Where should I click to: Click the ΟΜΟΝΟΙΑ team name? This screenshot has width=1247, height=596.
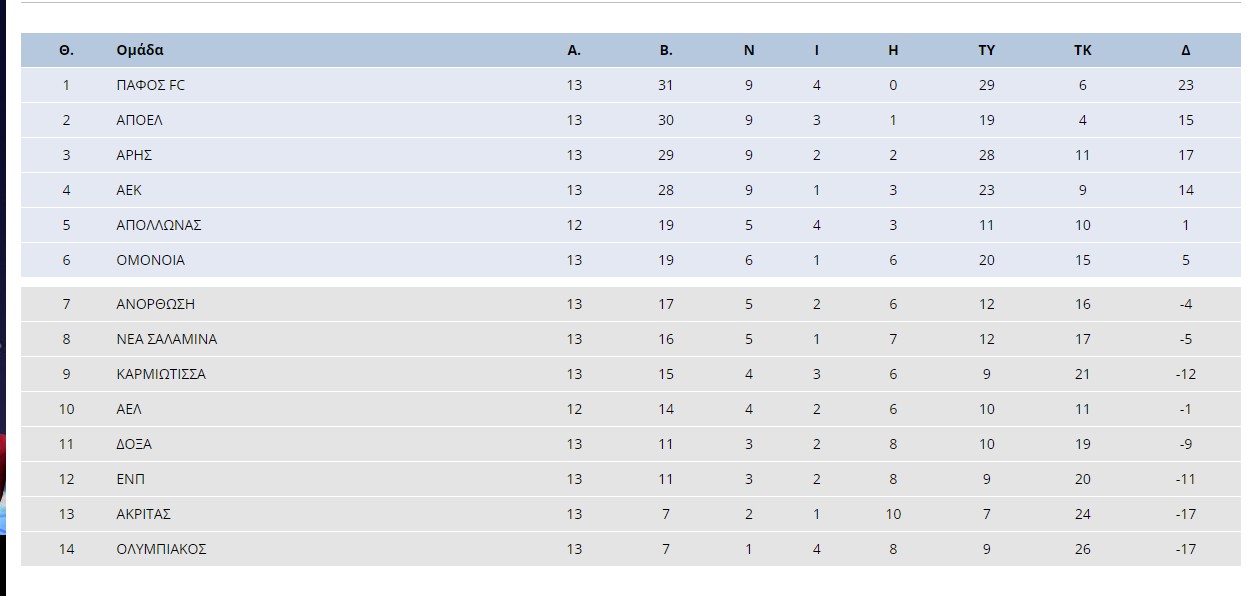click(x=150, y=260)
